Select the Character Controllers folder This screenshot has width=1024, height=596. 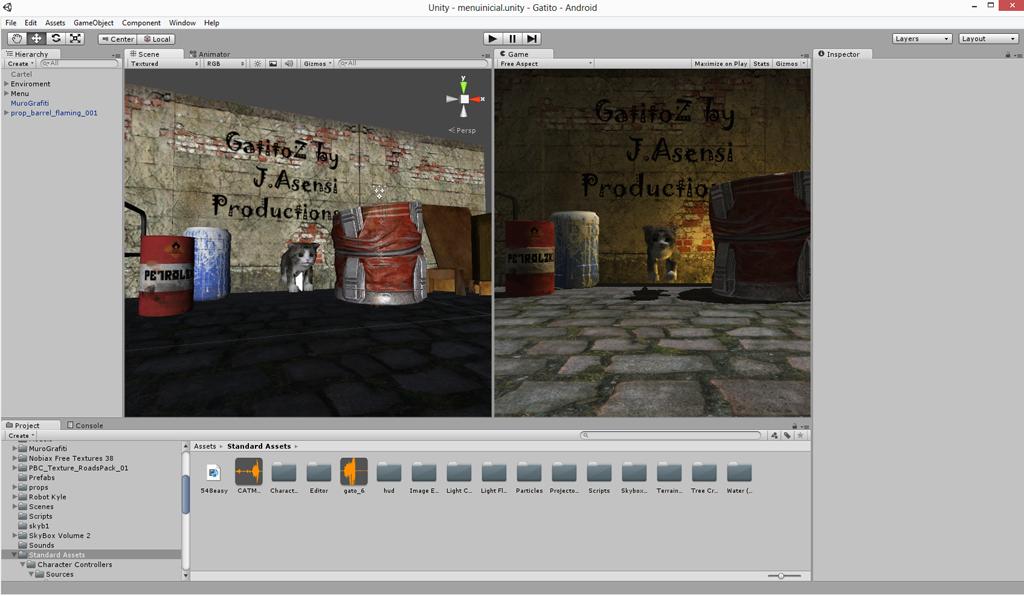(x=74, y=565)
